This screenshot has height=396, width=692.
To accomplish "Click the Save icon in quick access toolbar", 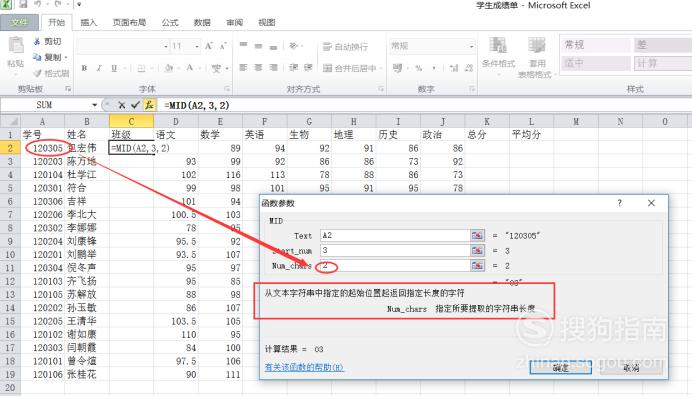I will click(23, 4).
